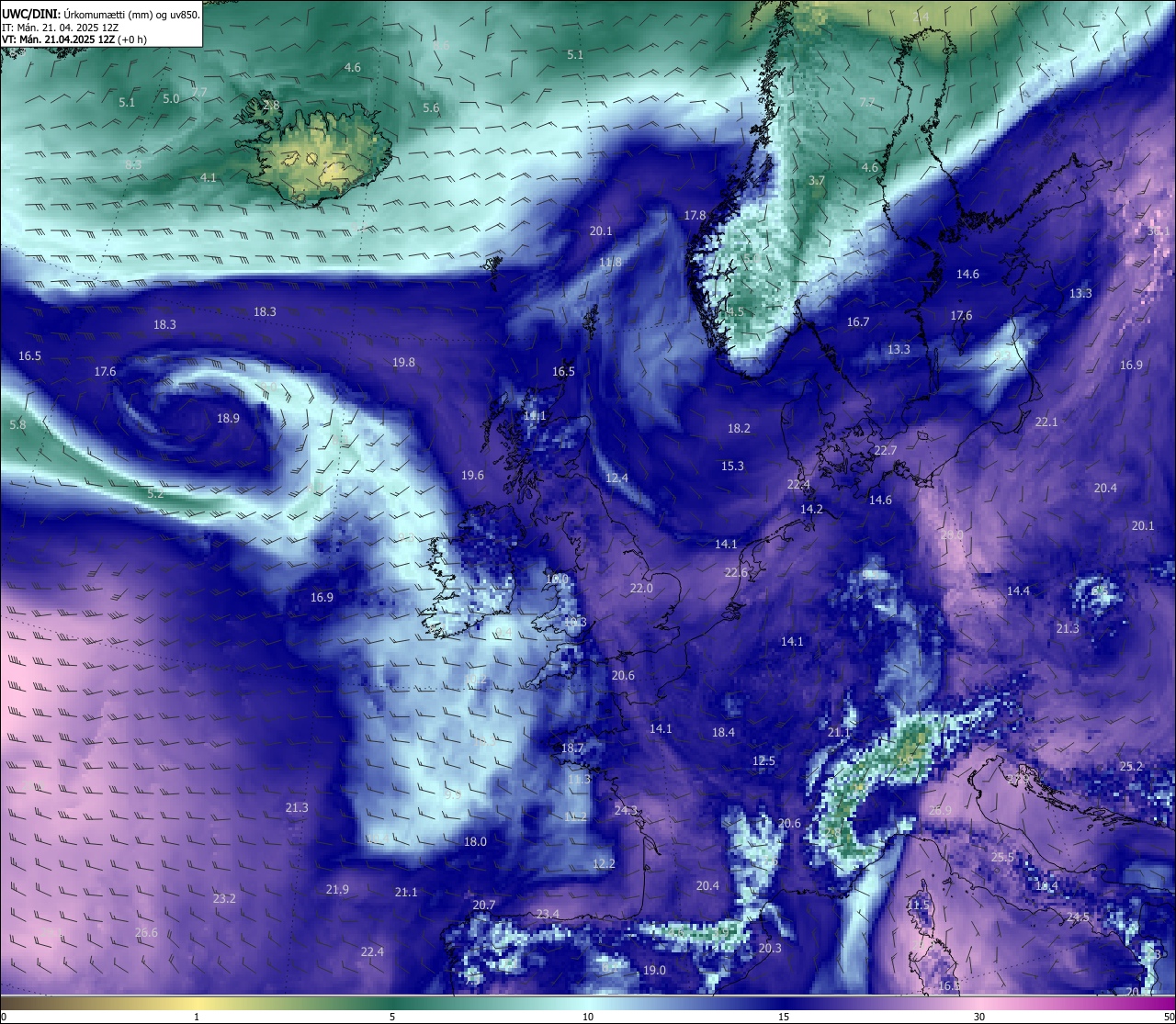Click the 5.2 value in the green band

point(155,494)
